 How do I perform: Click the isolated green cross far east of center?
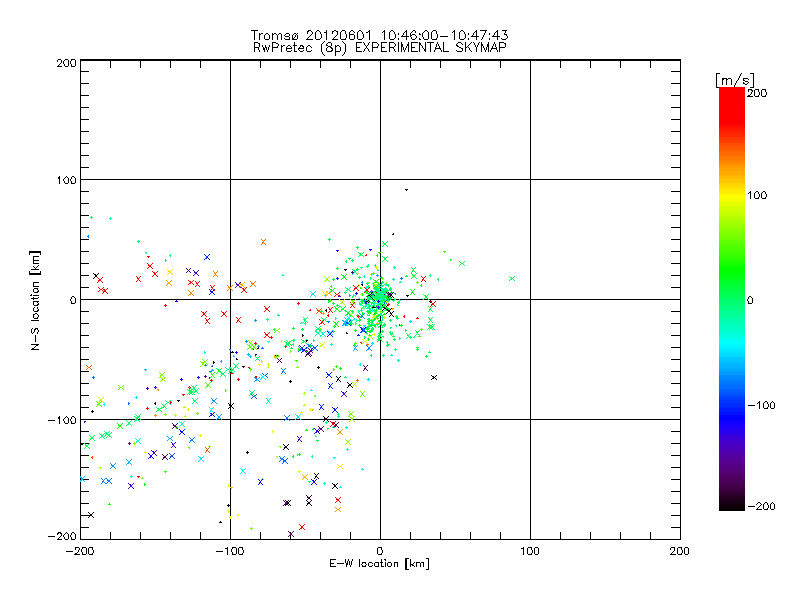coord(512,279)
